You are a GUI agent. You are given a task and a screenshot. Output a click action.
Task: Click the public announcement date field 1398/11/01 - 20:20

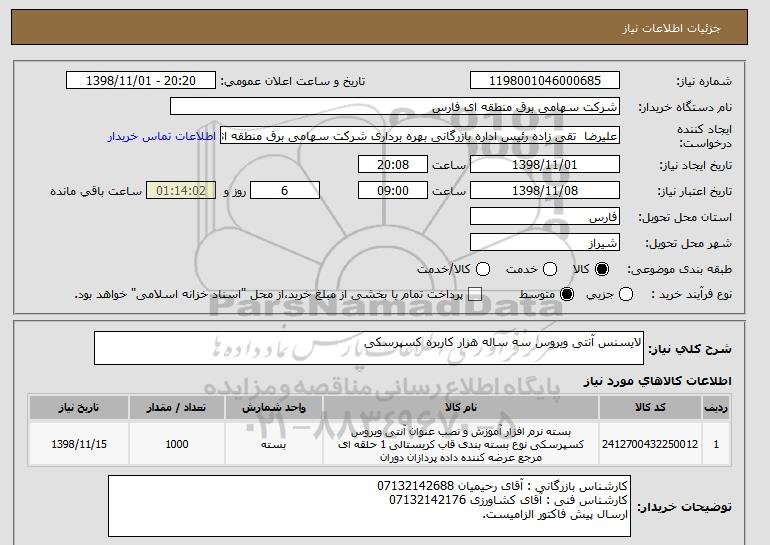pos(141,81)
